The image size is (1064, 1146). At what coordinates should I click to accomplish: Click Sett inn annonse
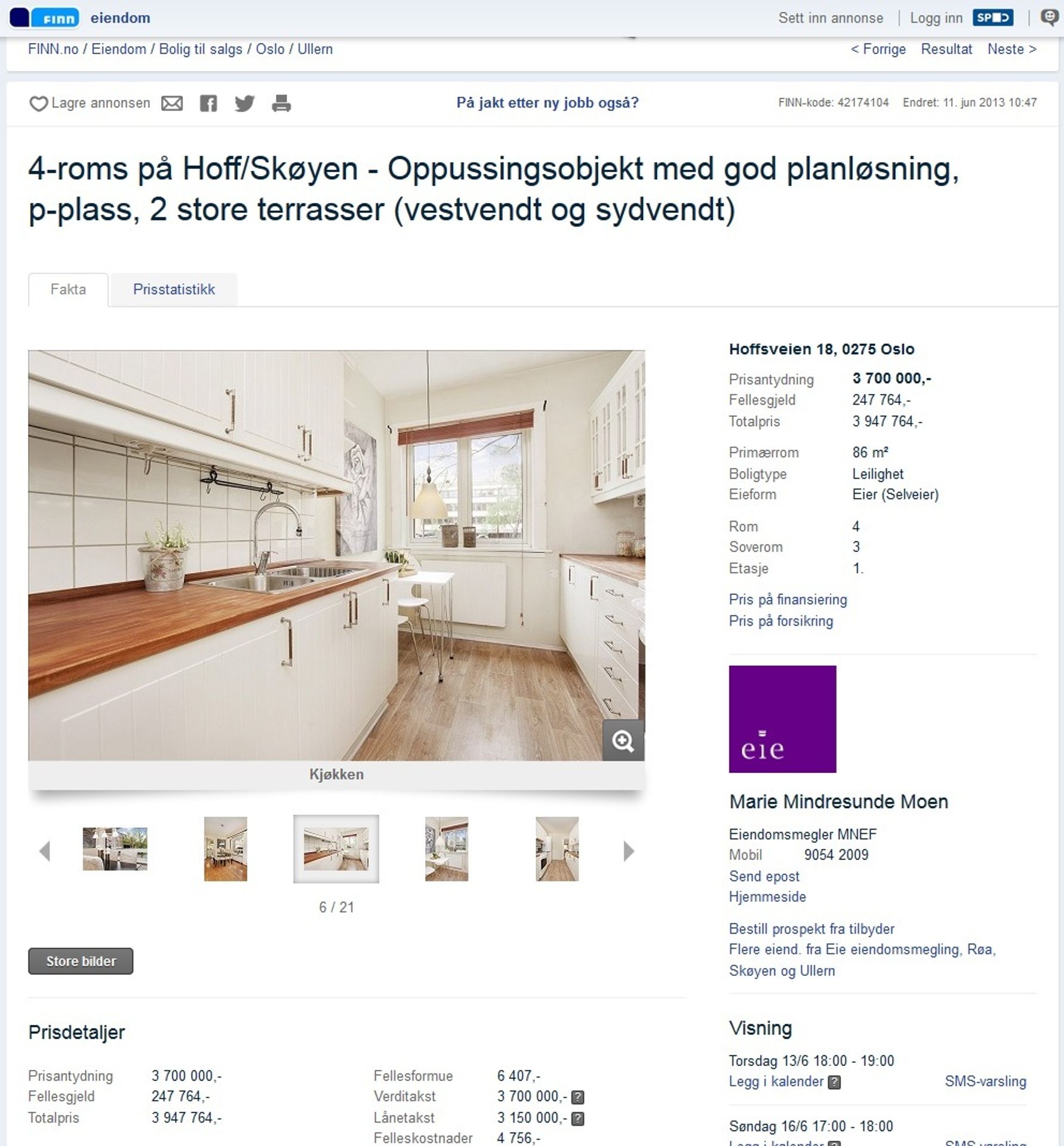point(831,18)
